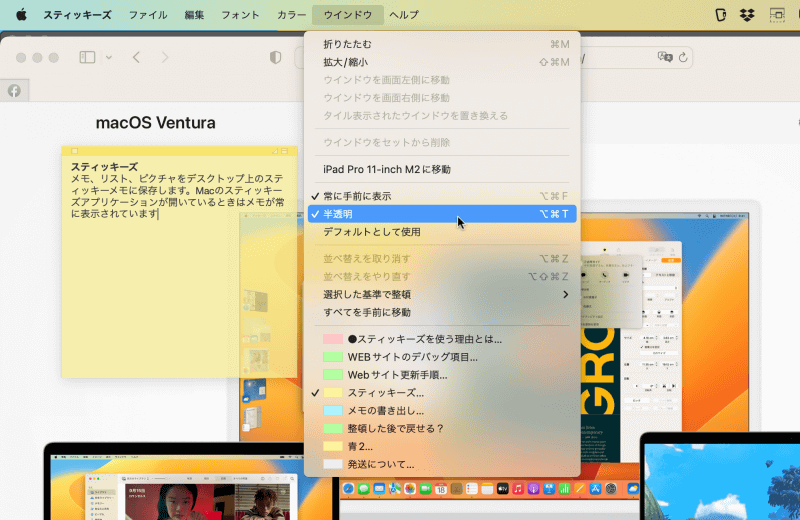Choose すべてを手前に移動
Viewport: 800px width, 520px height.
pyautogui.click(x=442, y=312)
